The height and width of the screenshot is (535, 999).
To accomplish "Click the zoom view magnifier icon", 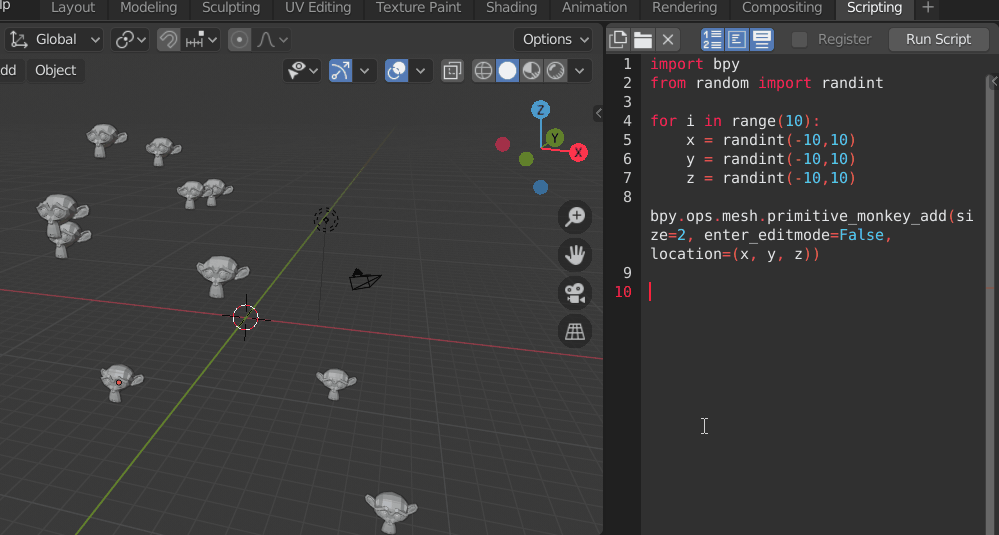I will [575, 217].
